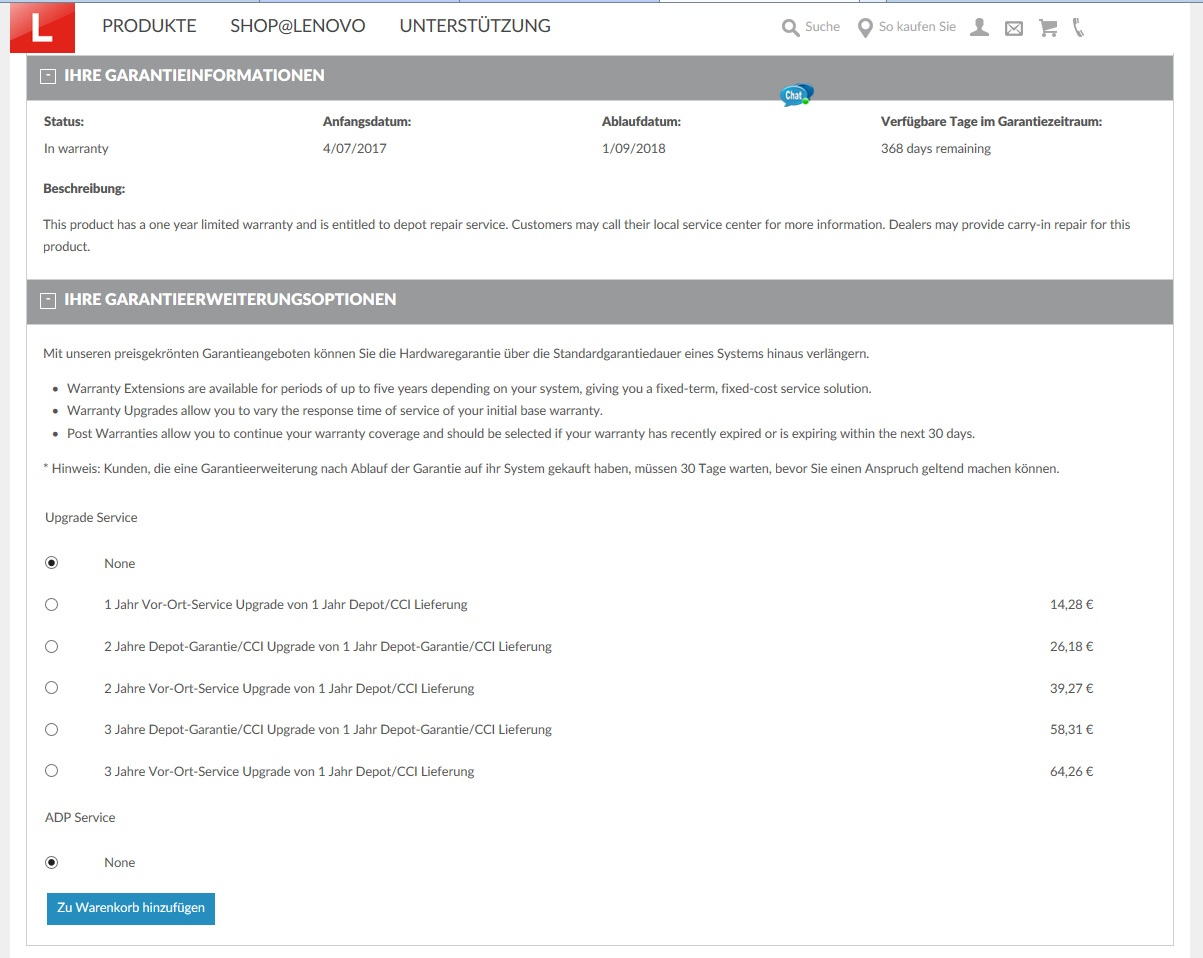Open the Chat bubble icon

click(796, 95)
